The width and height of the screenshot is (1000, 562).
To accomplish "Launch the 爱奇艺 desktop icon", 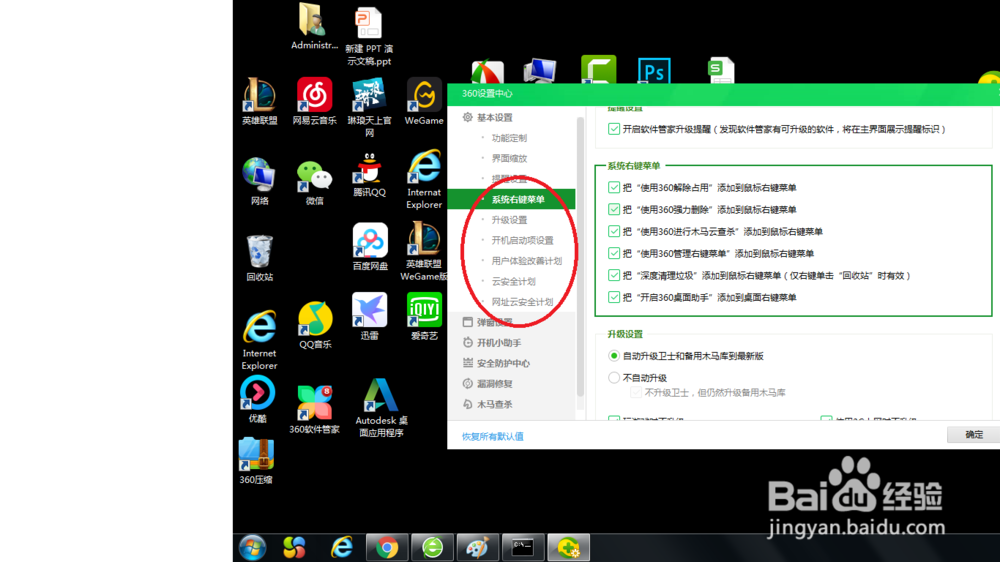I will [x=424, y=316].
